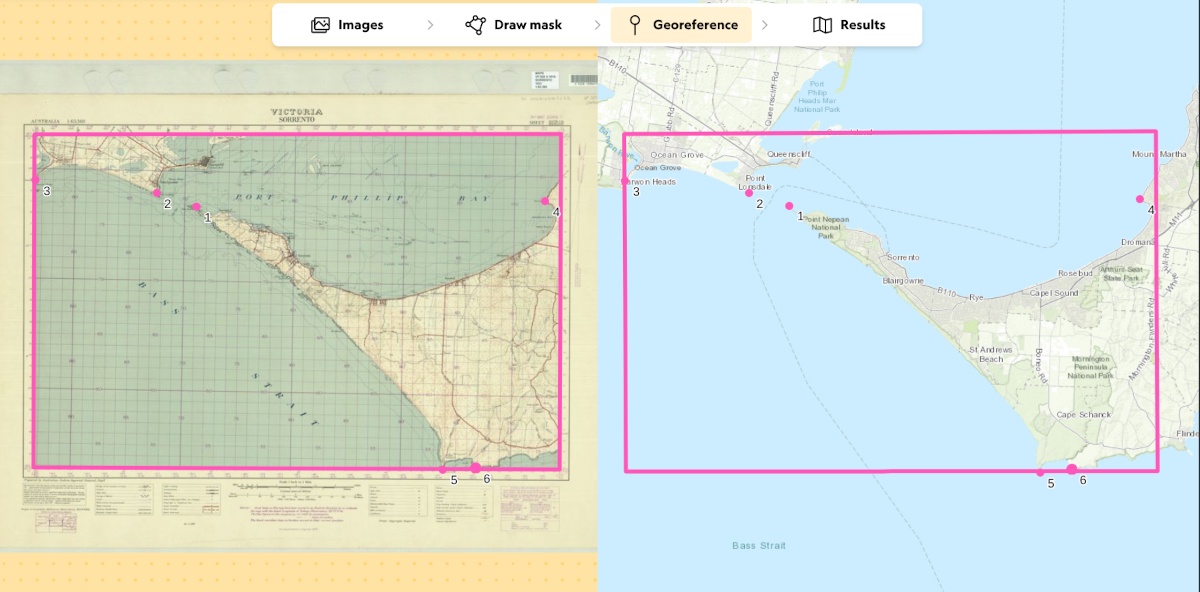This screenshot has height=592, width=1200.
Task: Pick control point 6 on the historical map
Action: pos(475,467)
